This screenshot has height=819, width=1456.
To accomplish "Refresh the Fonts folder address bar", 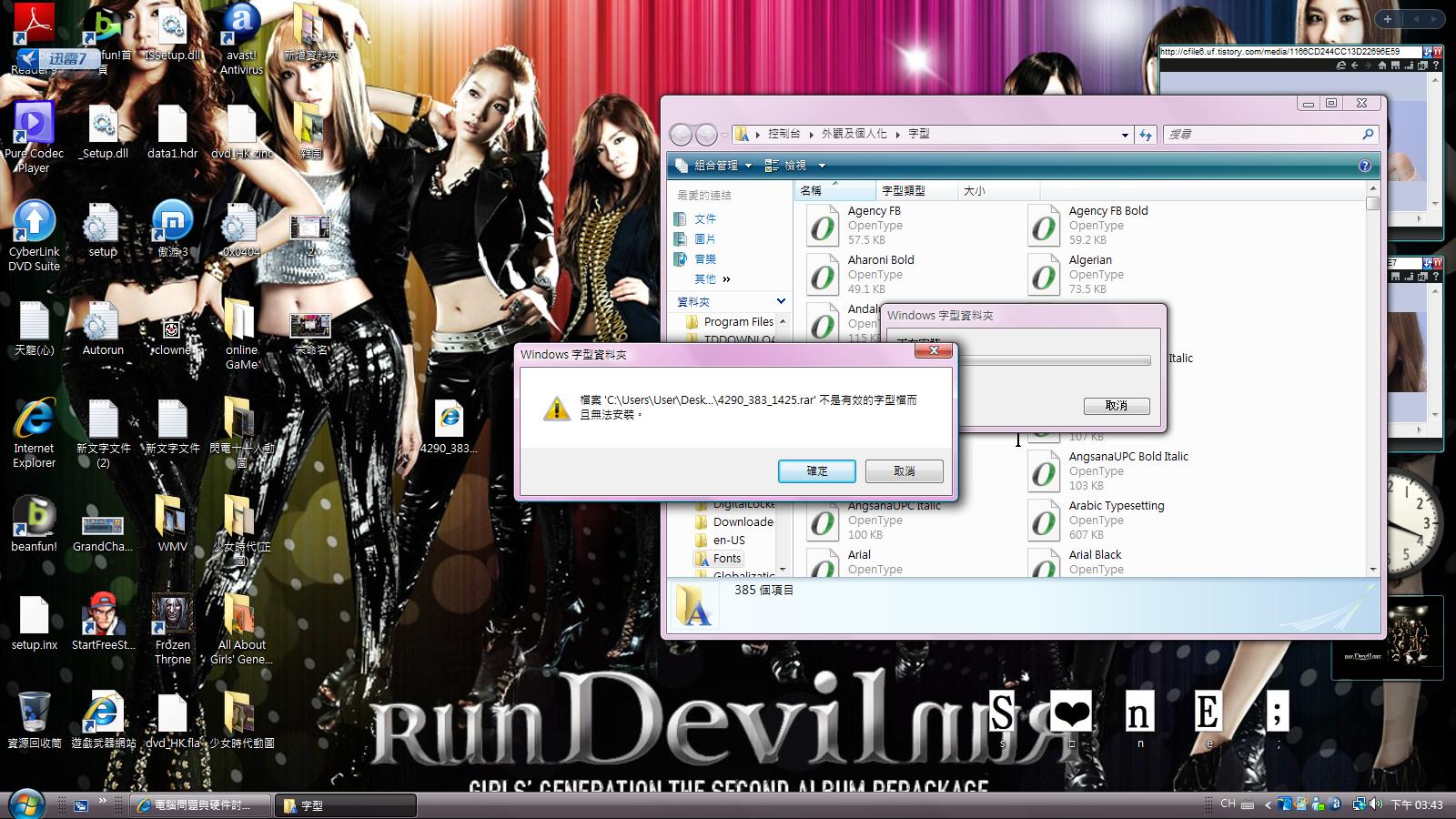I will tap(1146, 135).
